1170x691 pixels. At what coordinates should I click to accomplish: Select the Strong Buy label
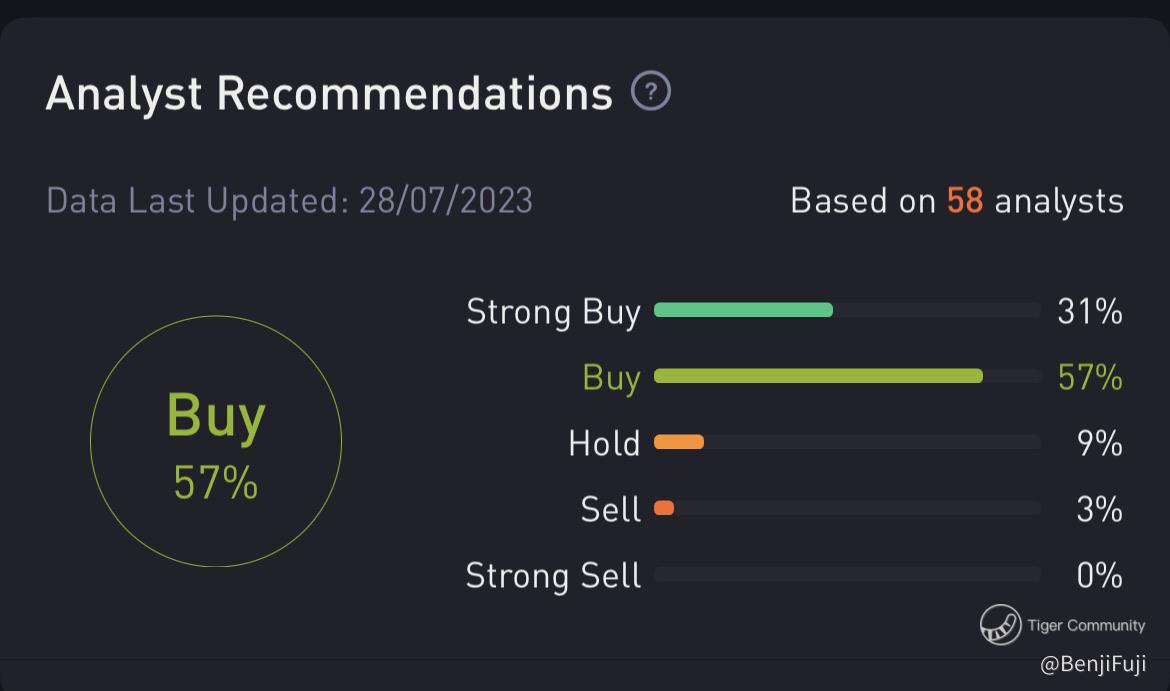553,312
